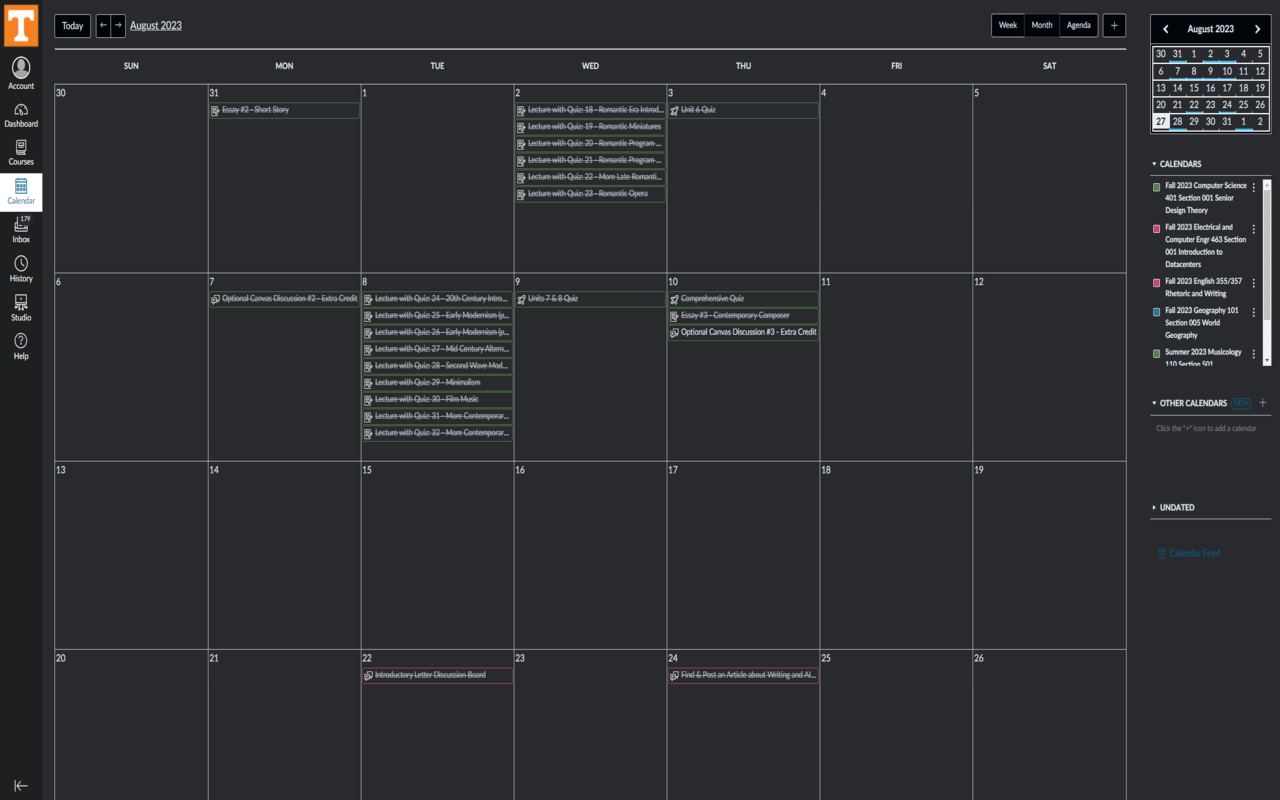Click the pink swatch beside the ECE 463 calendar
The width and height of the screenshot is (1280, 800).
(1157, 227)
